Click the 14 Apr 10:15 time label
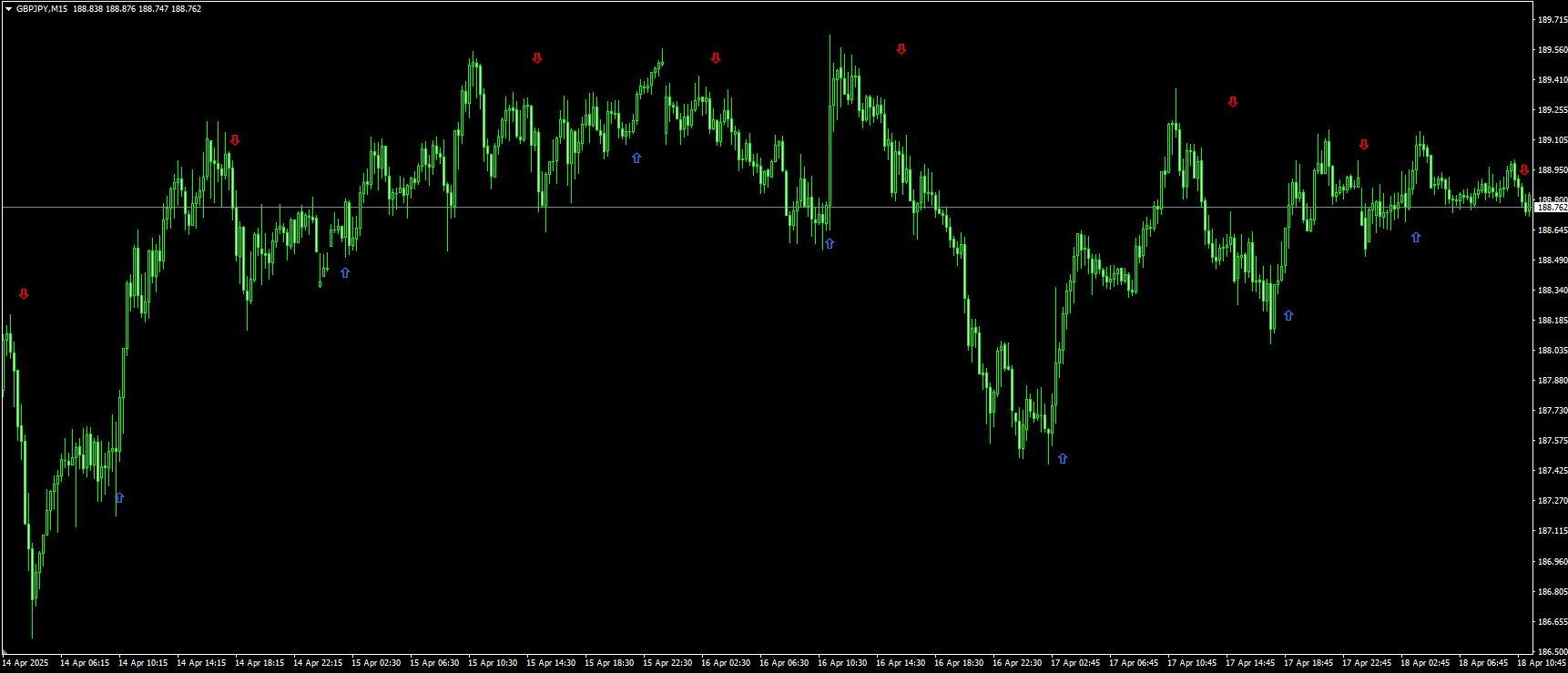 [x=143, y=663]
